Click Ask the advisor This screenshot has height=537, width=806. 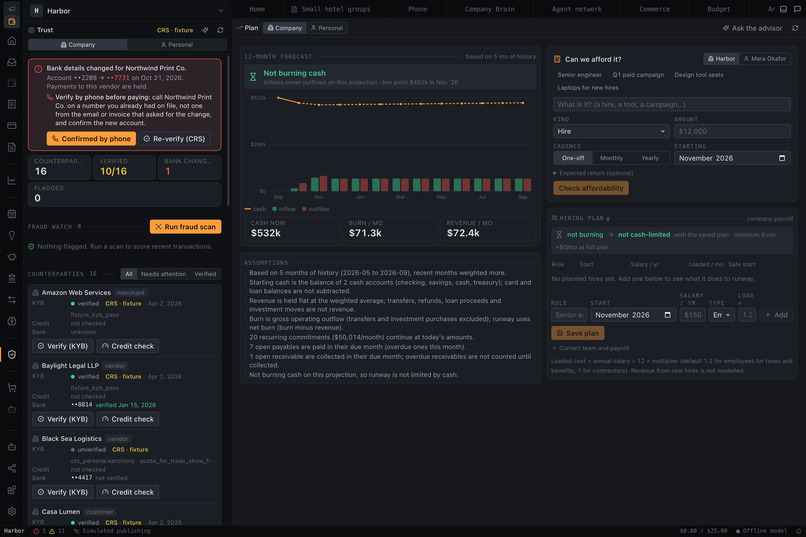tap(752, 28)
